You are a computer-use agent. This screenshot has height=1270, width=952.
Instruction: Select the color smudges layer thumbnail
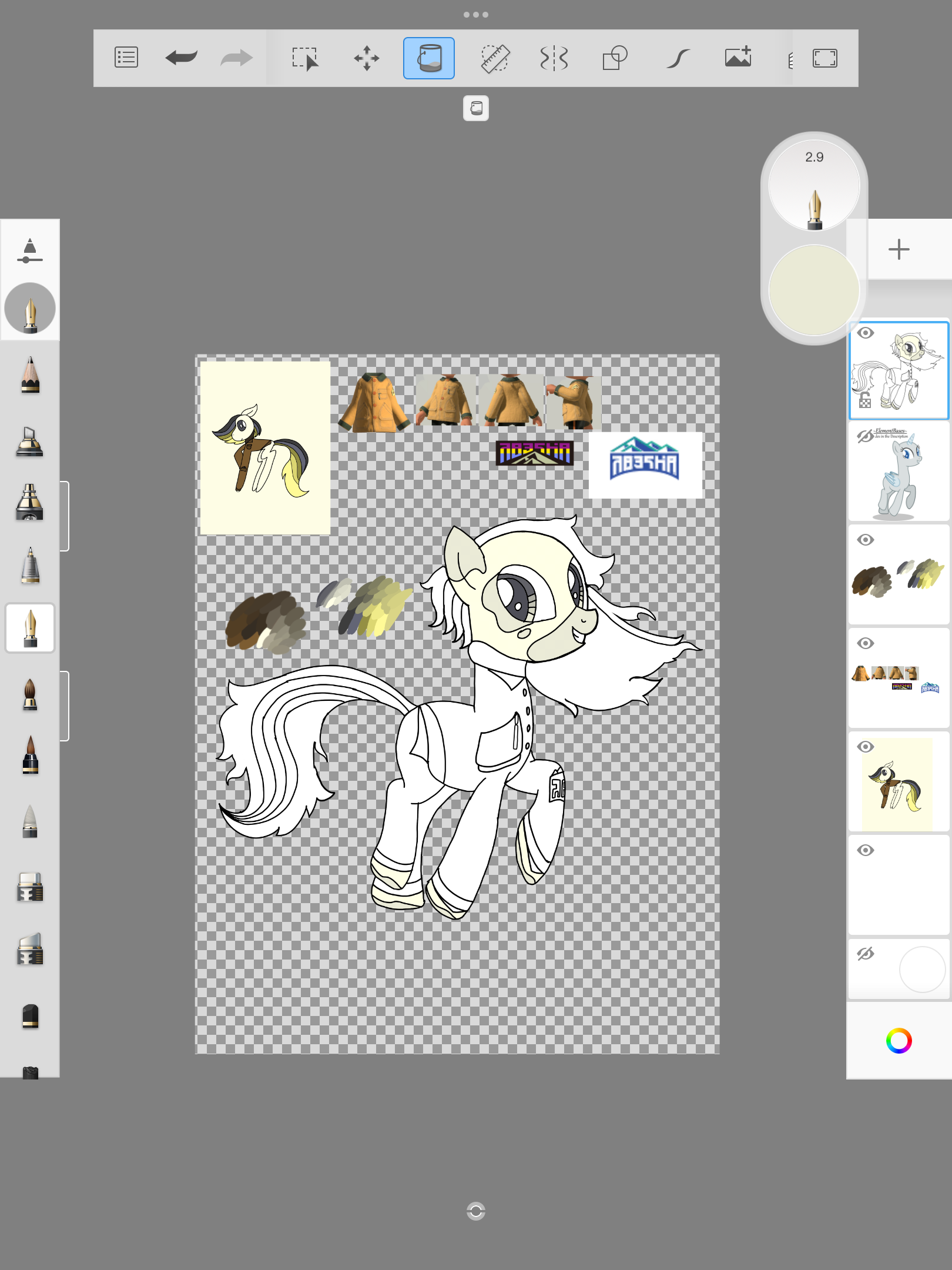coord(899,575)
